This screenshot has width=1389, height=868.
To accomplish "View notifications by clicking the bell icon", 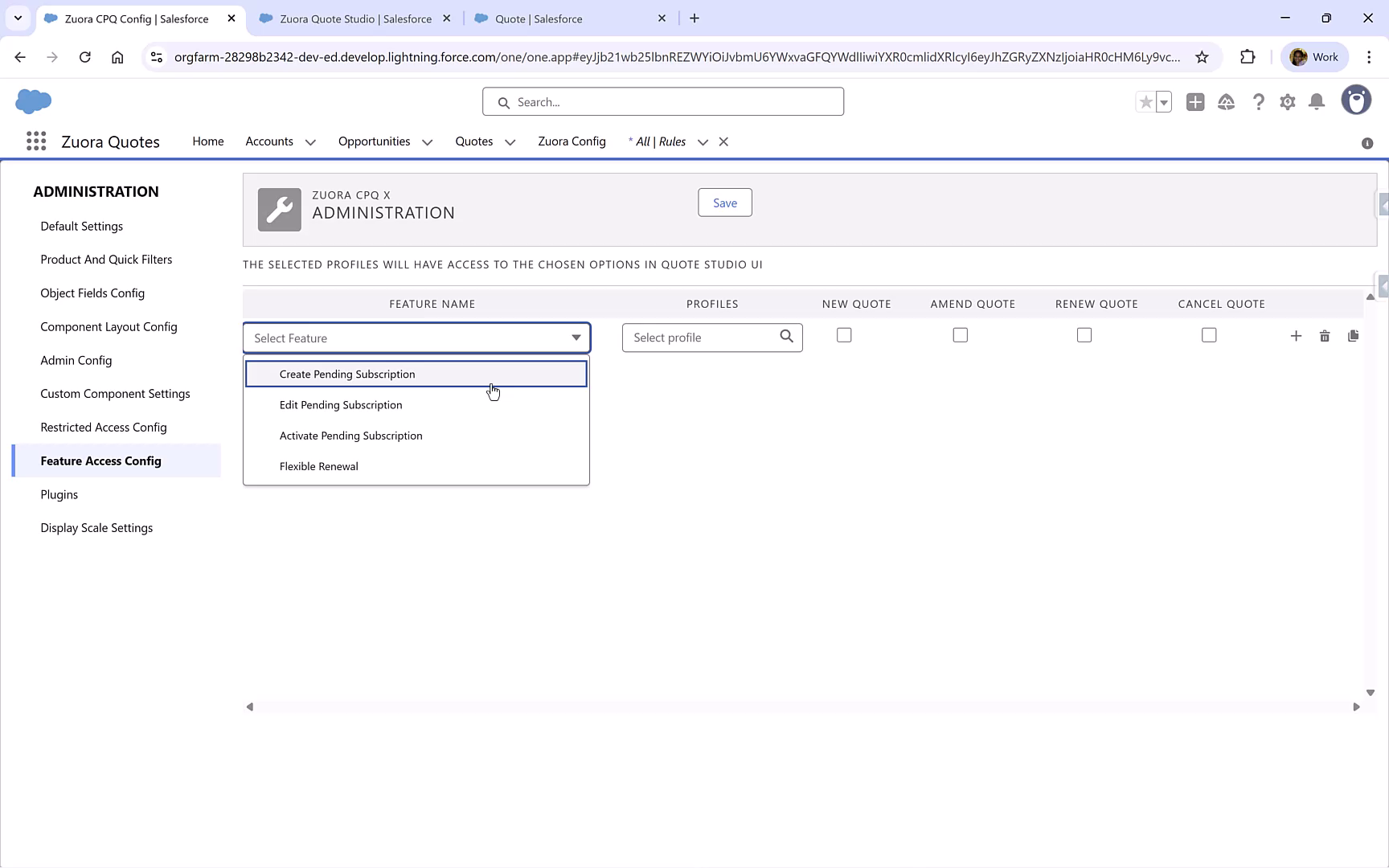I will point(1316,101).
